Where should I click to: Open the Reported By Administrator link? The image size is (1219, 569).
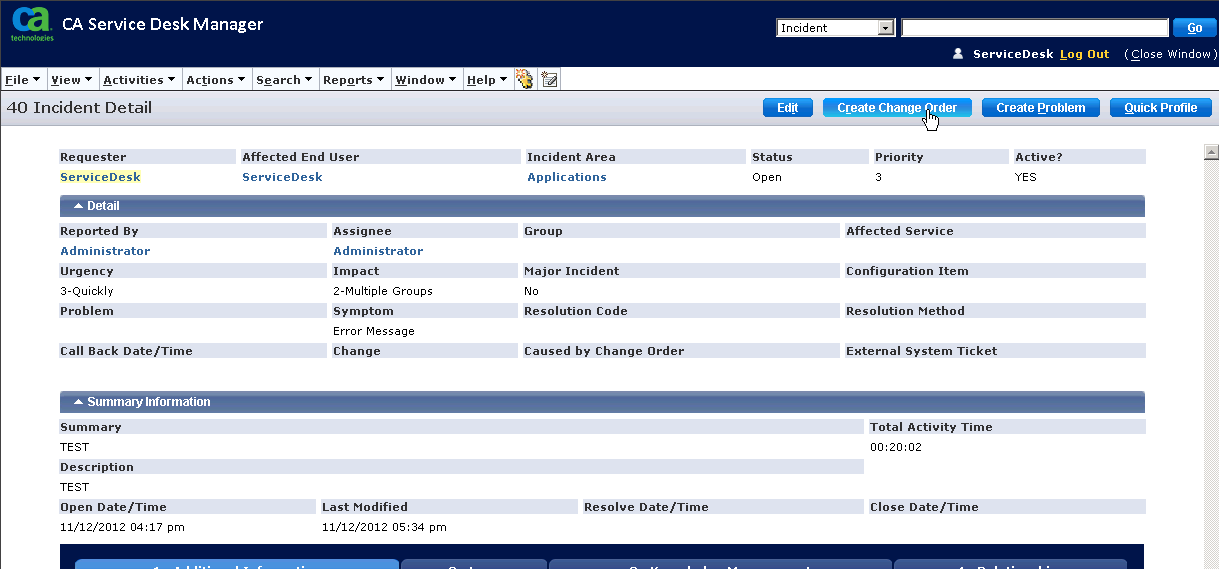point(105,251)
